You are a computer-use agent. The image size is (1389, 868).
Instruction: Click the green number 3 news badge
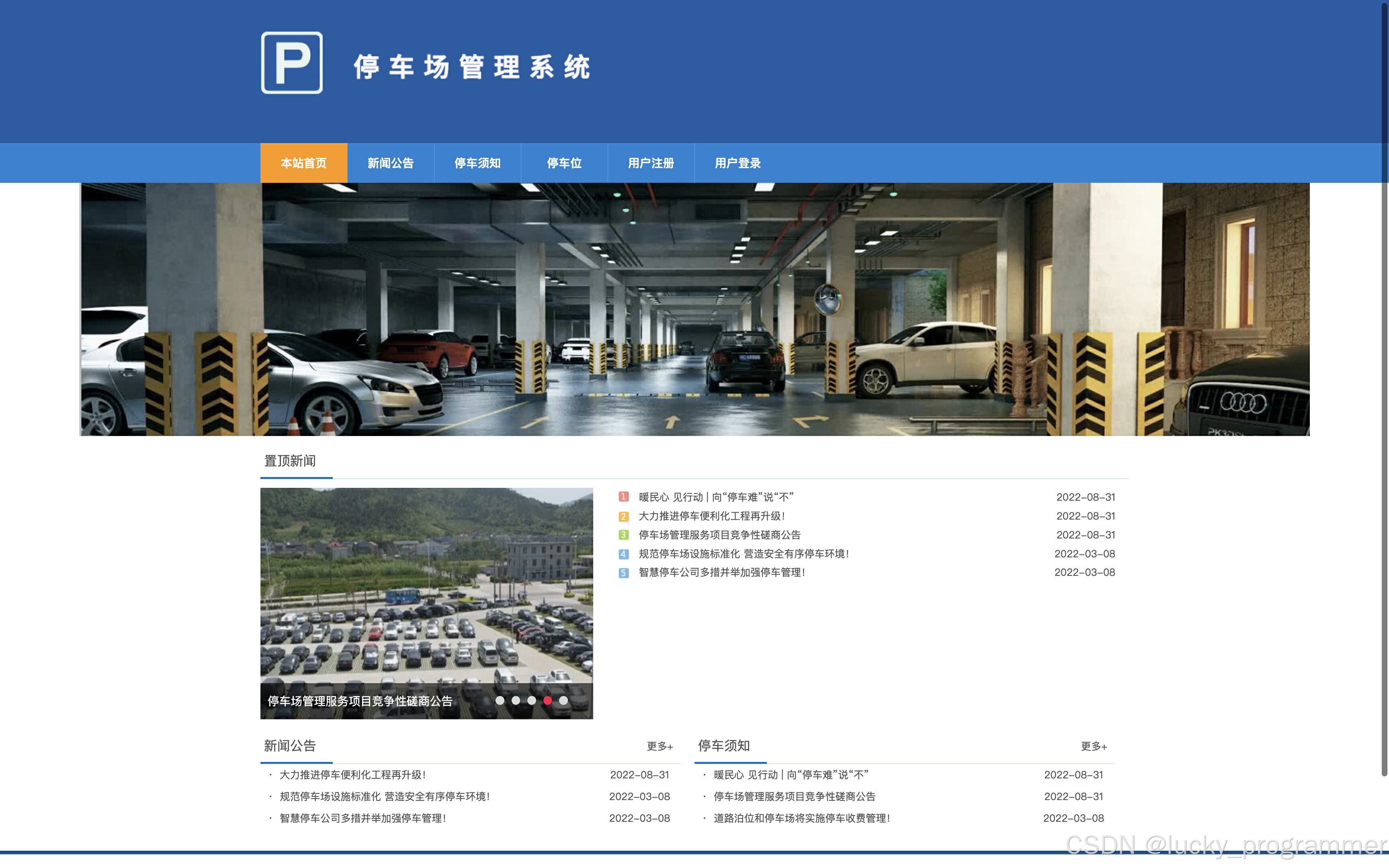(x=623, y=535)
